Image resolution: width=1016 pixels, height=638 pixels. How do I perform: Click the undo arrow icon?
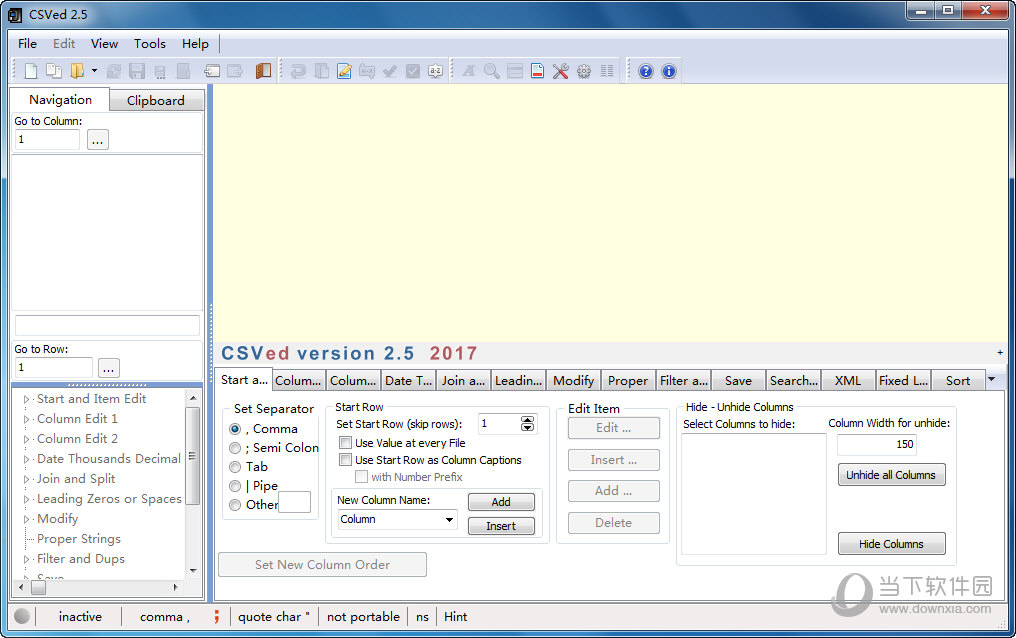298,71
